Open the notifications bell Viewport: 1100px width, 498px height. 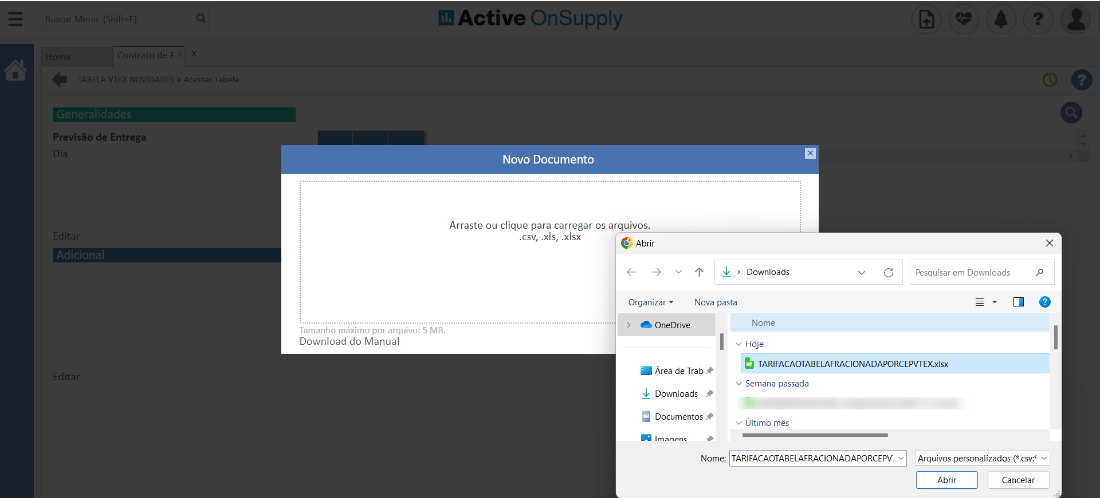tap(1001, 20)
